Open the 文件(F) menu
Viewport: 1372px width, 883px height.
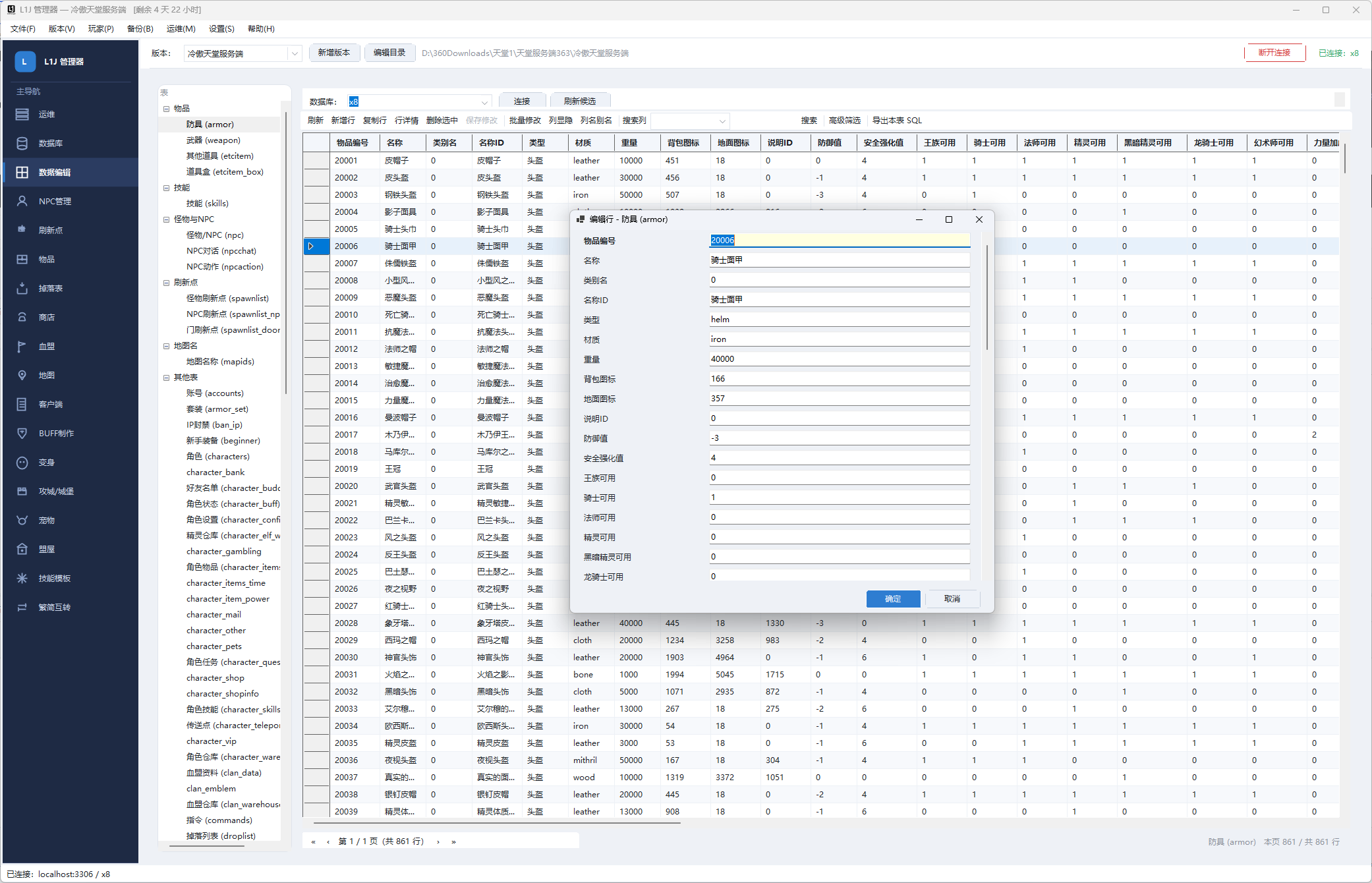23,28
